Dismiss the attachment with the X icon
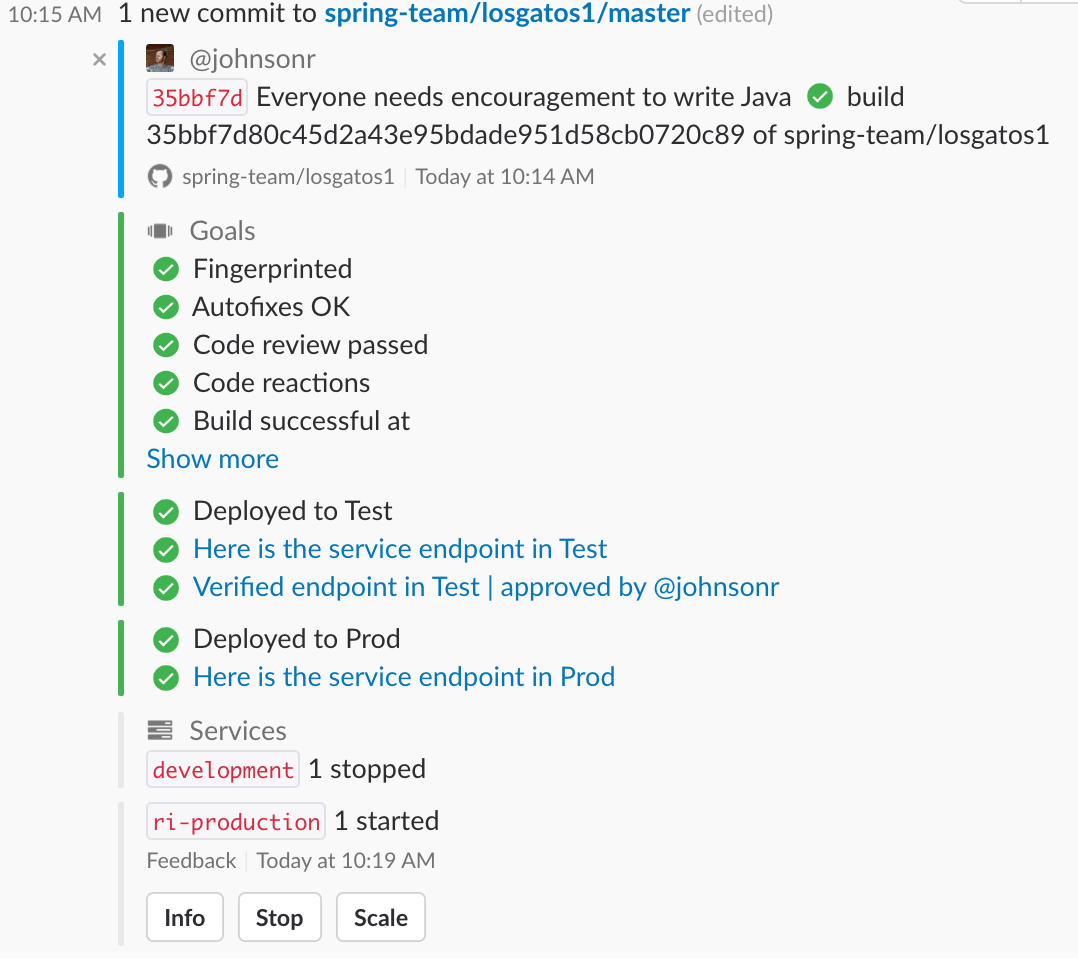Image resolution: width=1078 pixels, height=976 pixels. (99, 60)
